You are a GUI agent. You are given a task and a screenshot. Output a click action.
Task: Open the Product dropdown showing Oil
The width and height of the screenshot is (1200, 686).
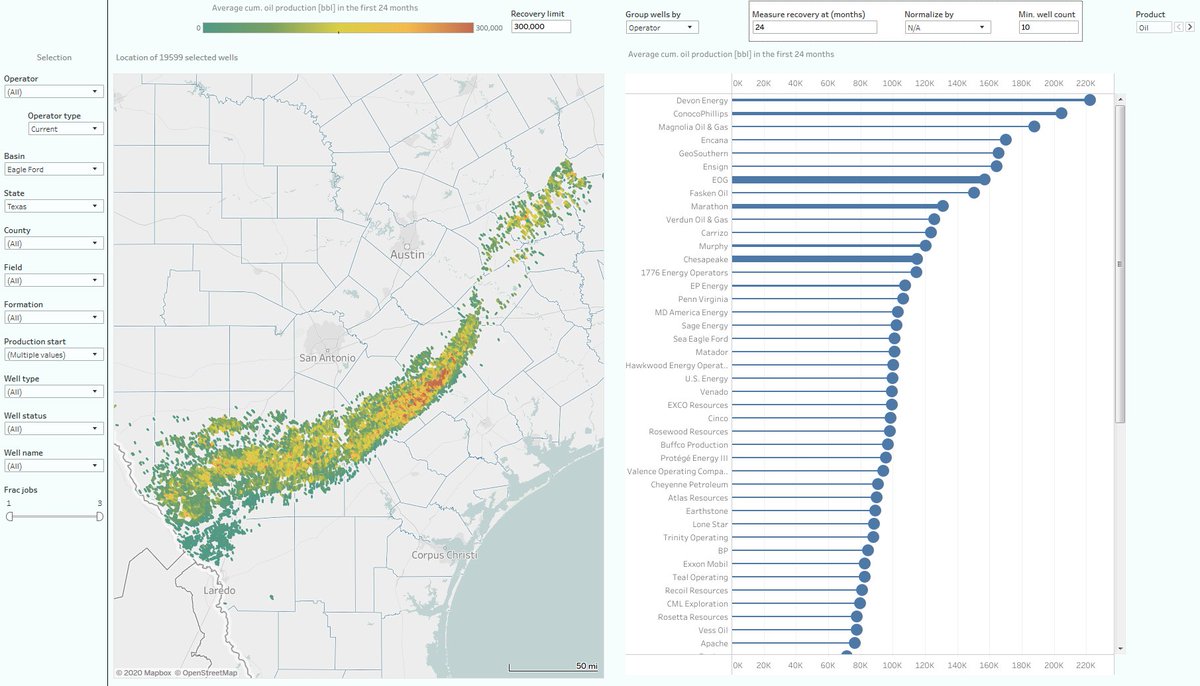(1155, 28)
